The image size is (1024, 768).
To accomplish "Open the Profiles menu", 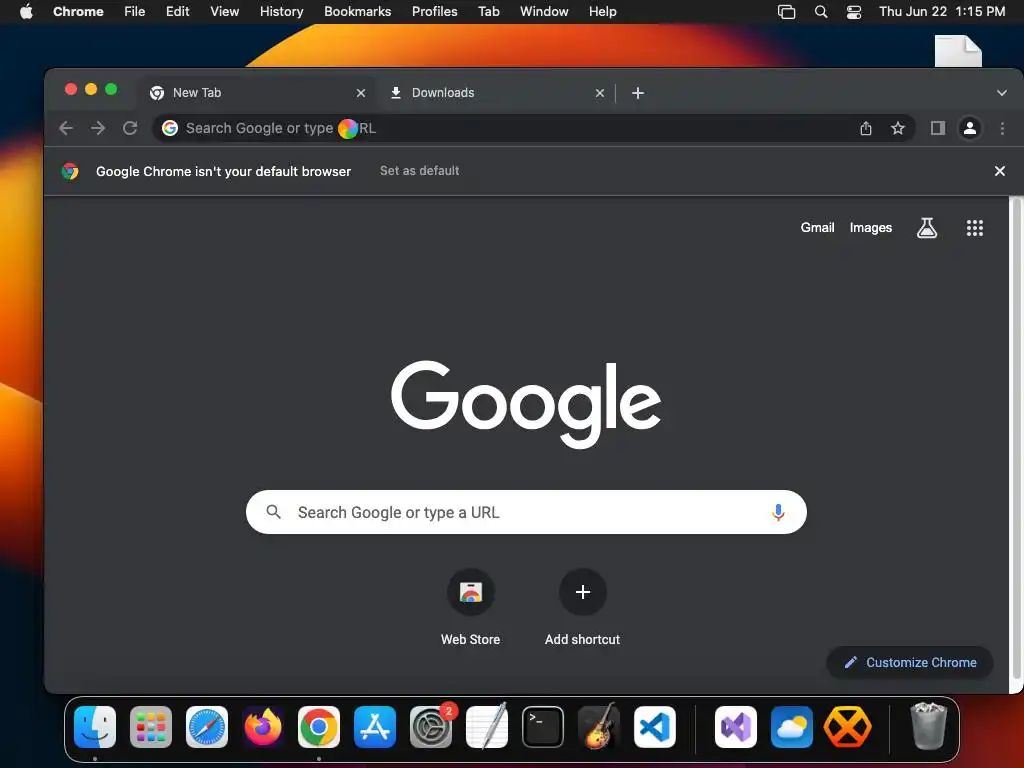I will point(434,11).
